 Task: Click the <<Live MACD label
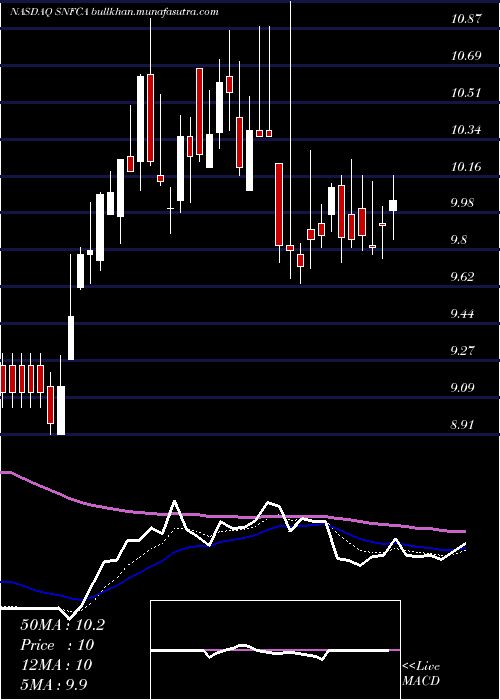(x=421, y=674)
